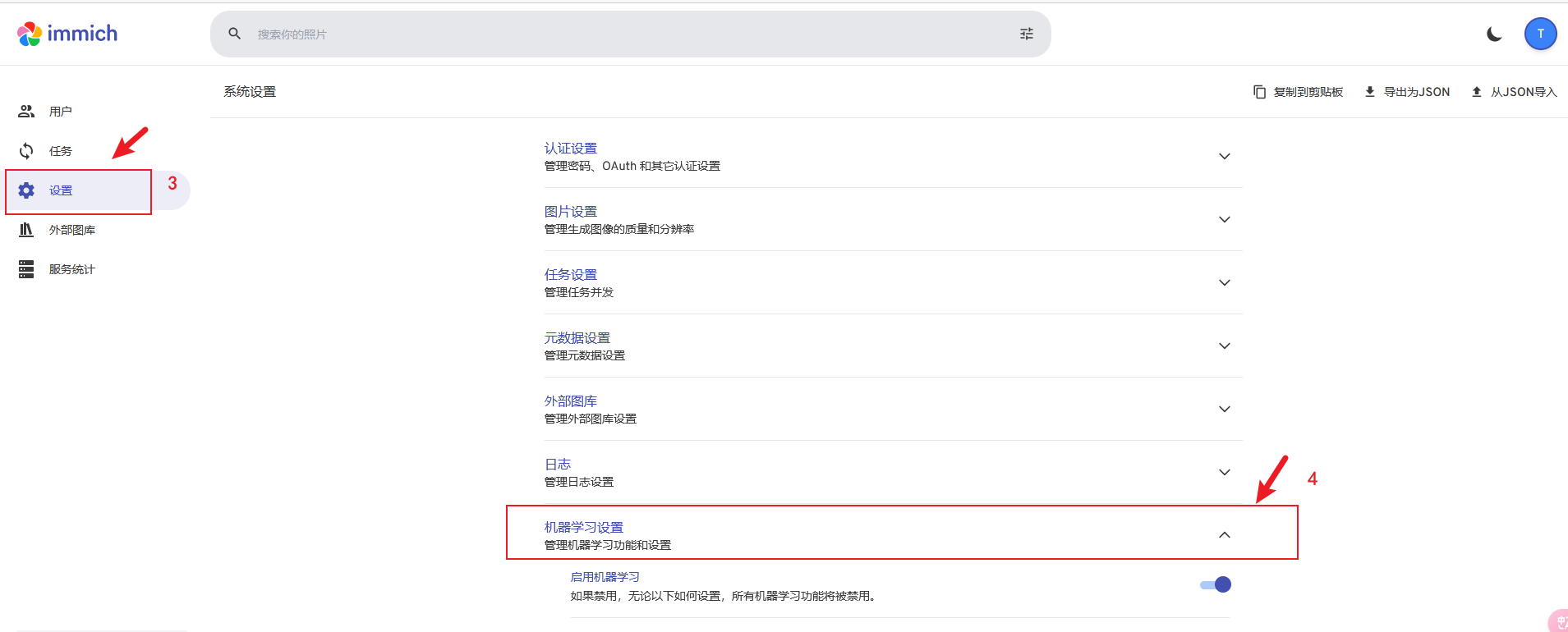Image resolution: width=1568 pixels, height=632 pixels.
Task: Click the search magnifier icon
Action: click(x=235, y=34)
